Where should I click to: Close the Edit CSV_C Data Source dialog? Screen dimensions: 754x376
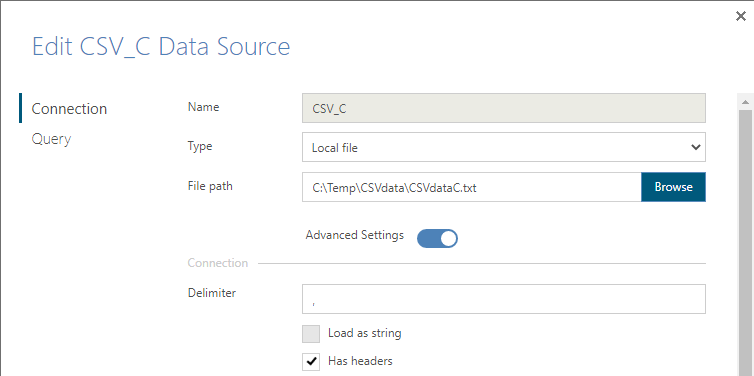pyautogui.click(x=741, y=16)
